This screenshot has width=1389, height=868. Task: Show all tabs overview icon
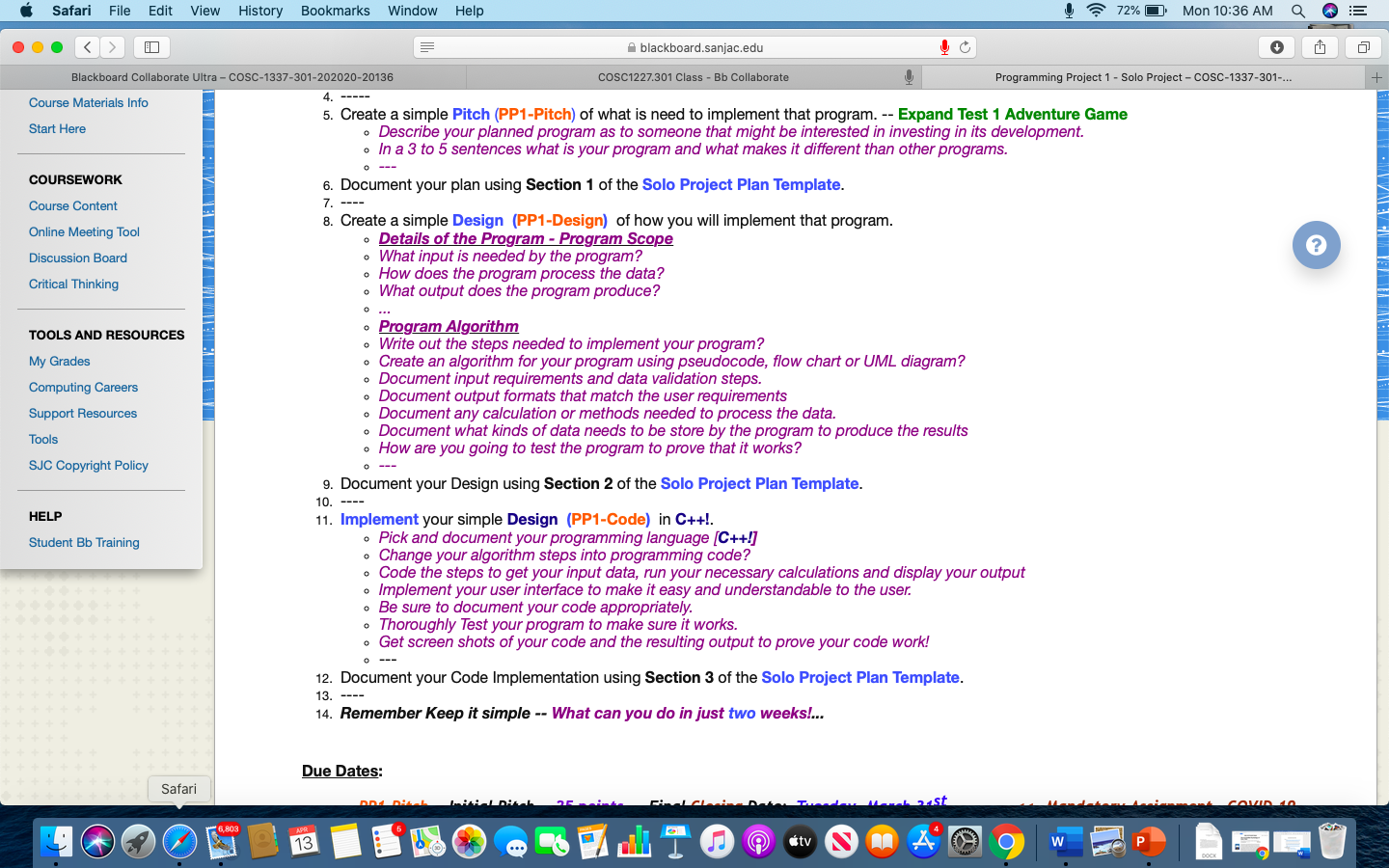point(1363,46)
